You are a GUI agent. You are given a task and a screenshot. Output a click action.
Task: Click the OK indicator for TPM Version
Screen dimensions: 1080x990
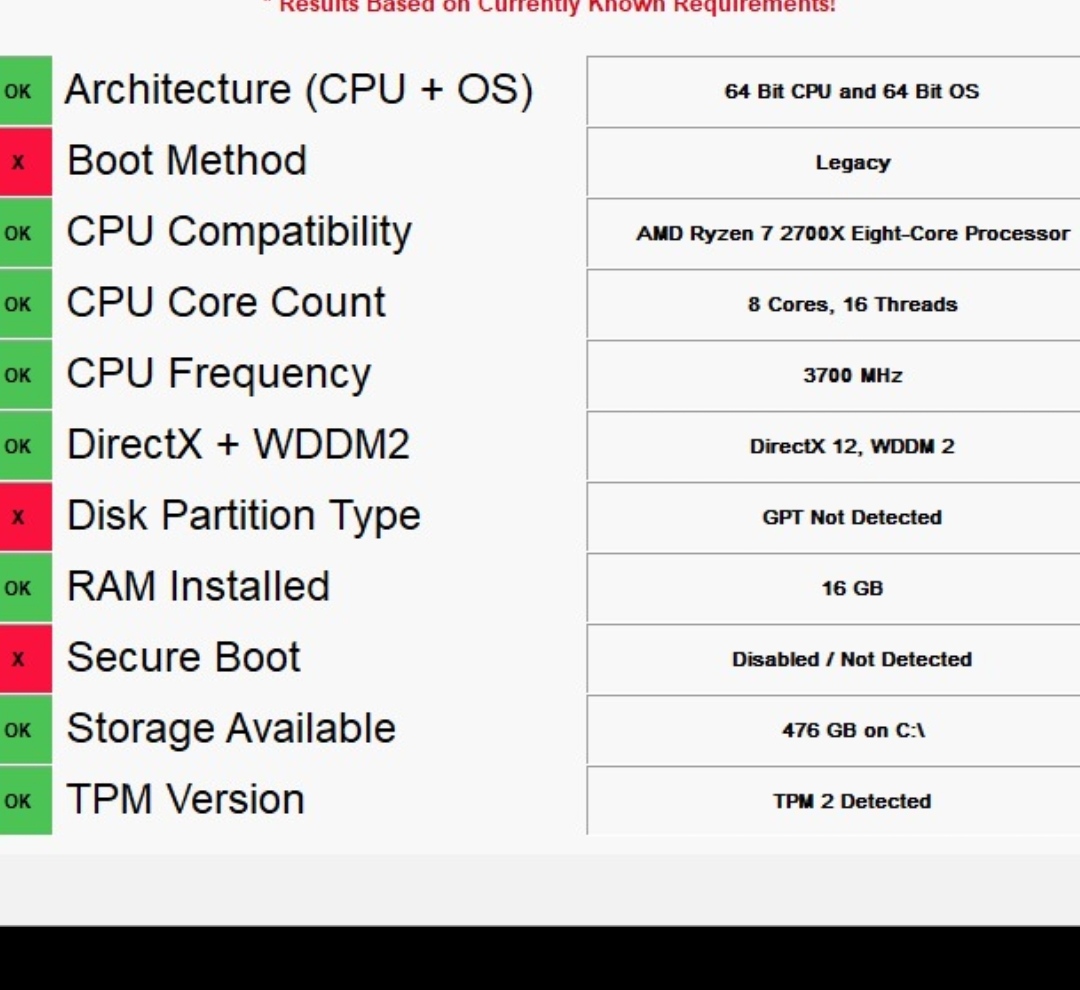click(22, 800)
